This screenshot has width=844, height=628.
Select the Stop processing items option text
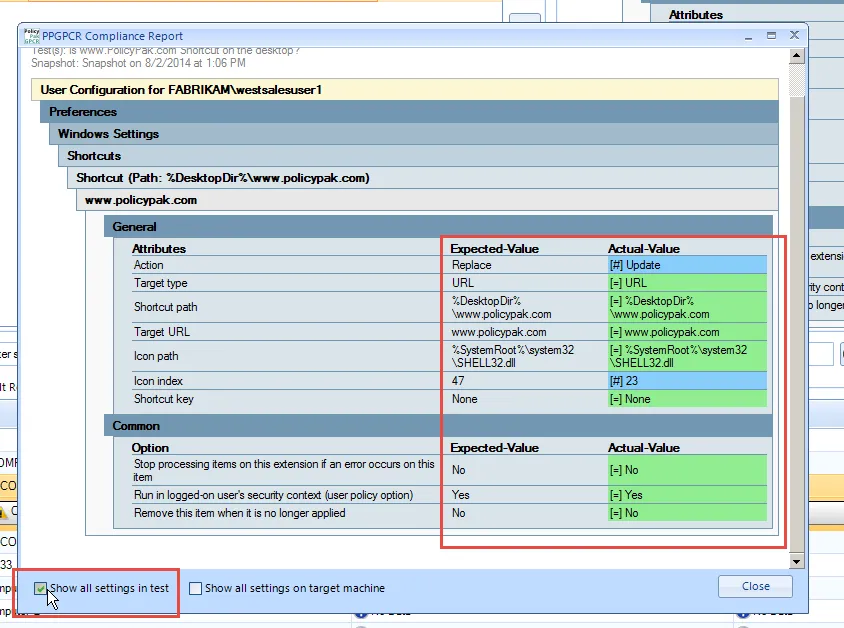[284, 470]
